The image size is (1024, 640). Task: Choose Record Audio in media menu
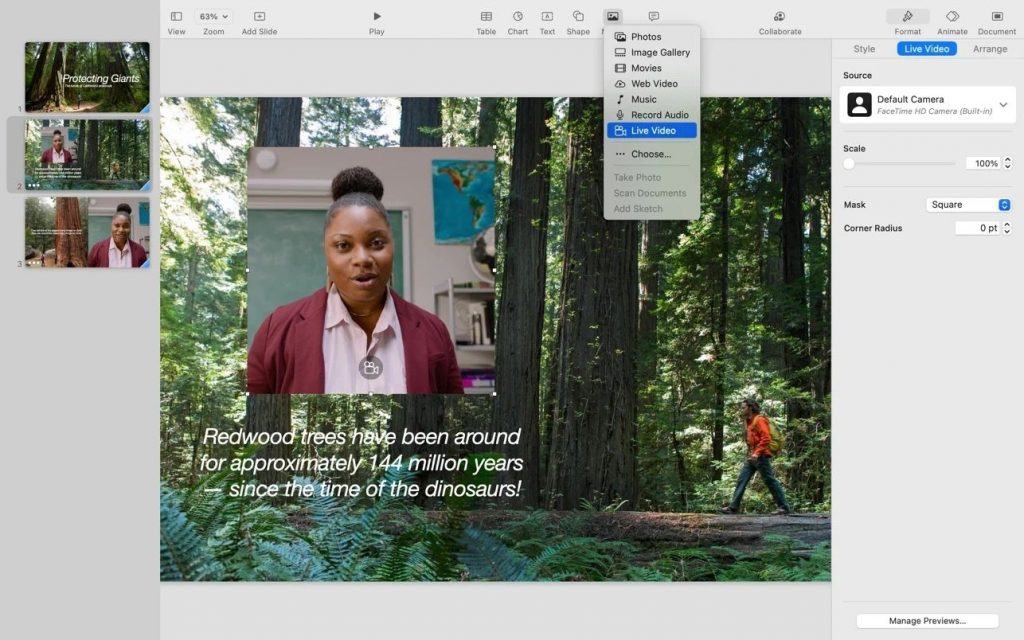[659, 115]
